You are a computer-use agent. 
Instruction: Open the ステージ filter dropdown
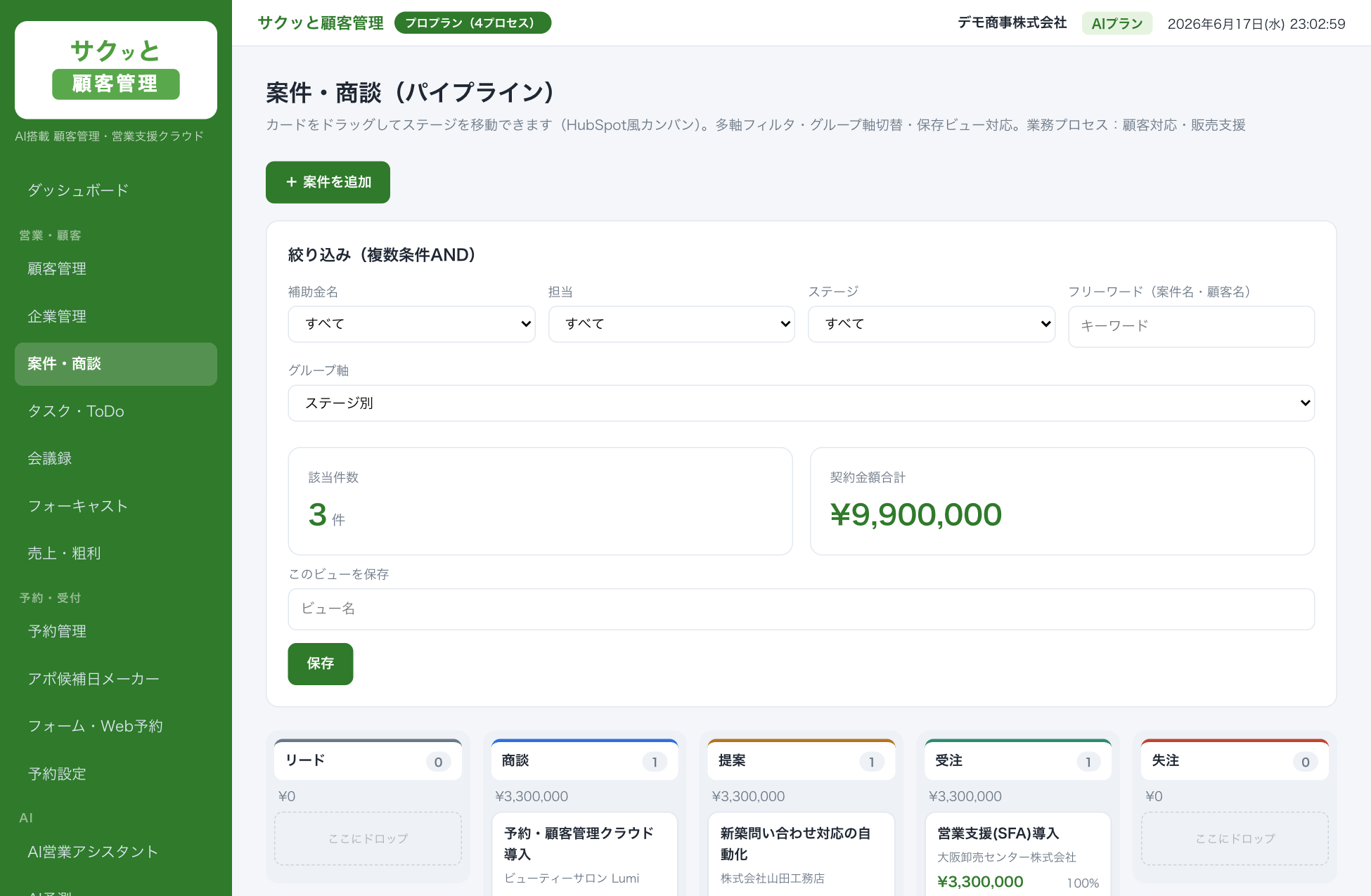point(932,324)
